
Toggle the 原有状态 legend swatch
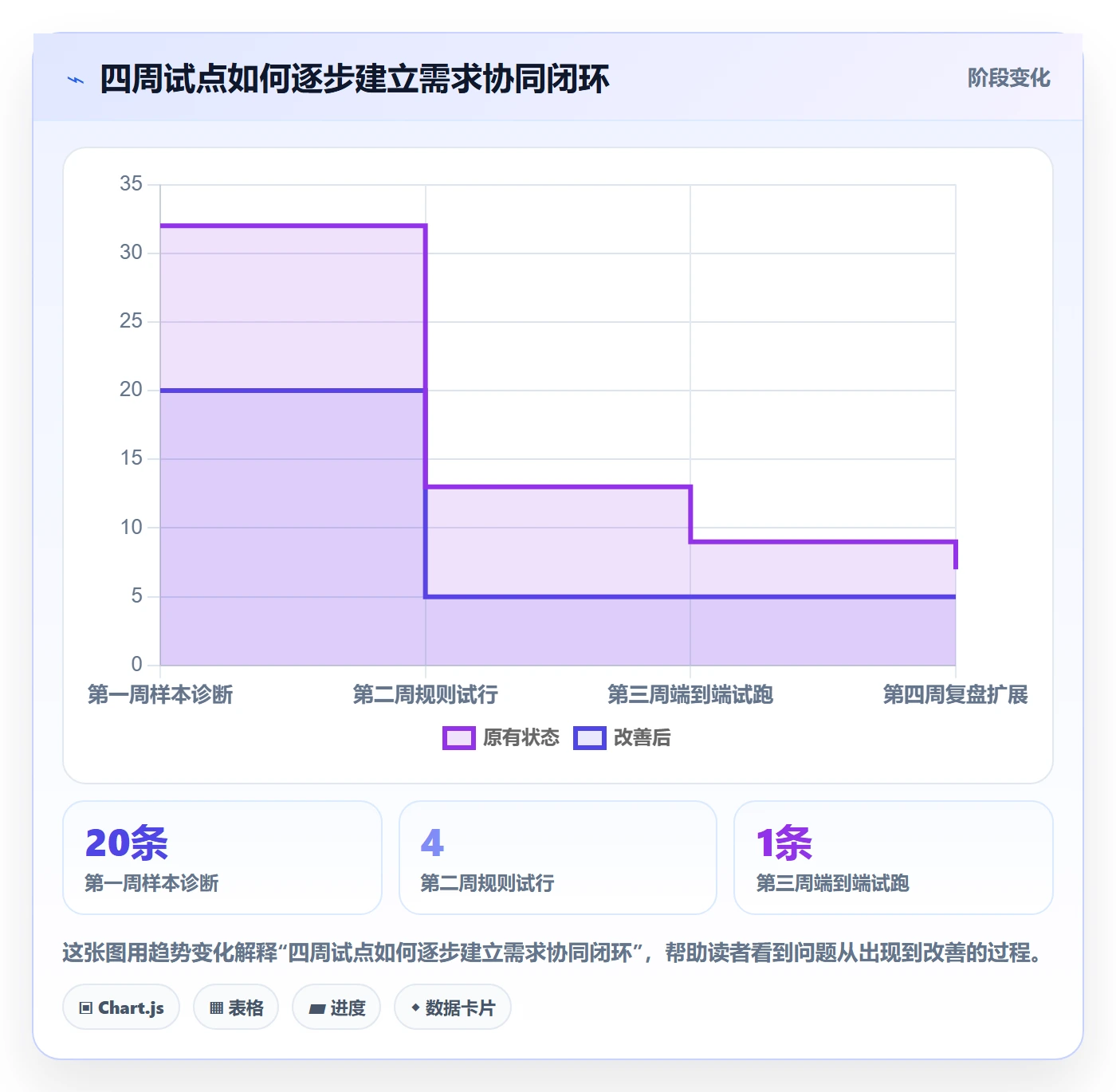tap(458, 738)
